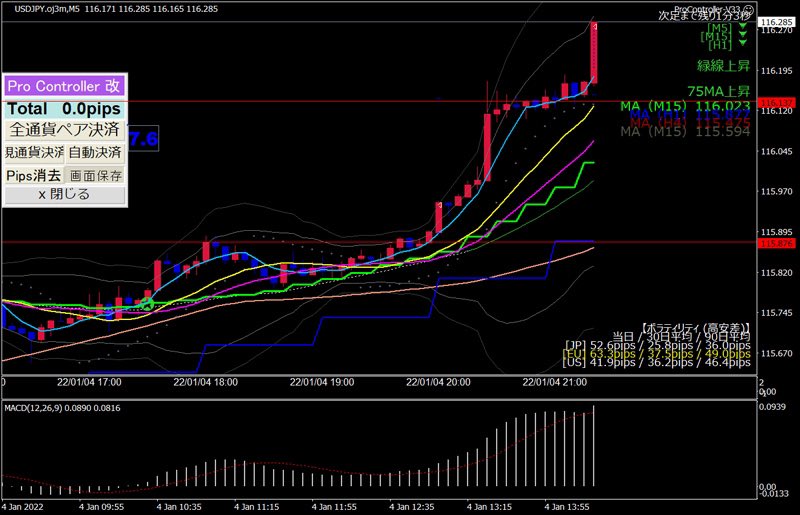Click the grey MA (M15) 115.594 label
Viewport: 800px width, 515px height.
tap(685, 132)
